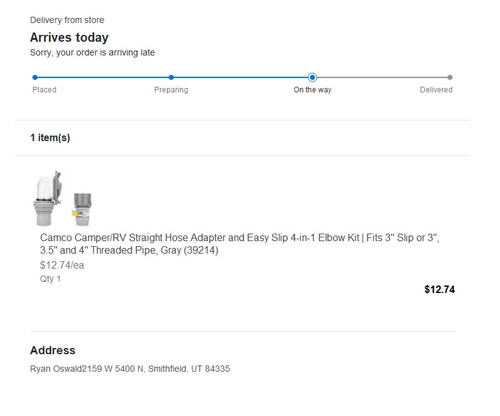Click the 1 item(s) header
Viewport: 500px width, 416px height.
coord(50,138)
